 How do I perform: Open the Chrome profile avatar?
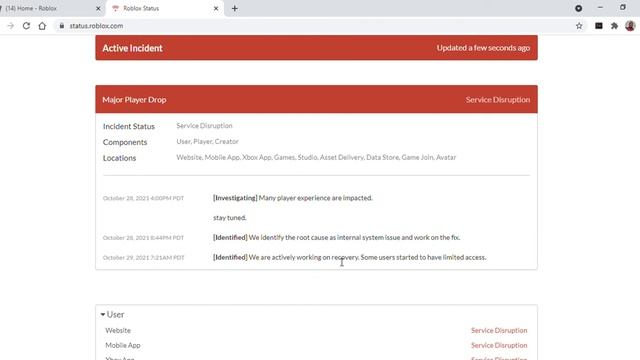click(x=630, y=26)
